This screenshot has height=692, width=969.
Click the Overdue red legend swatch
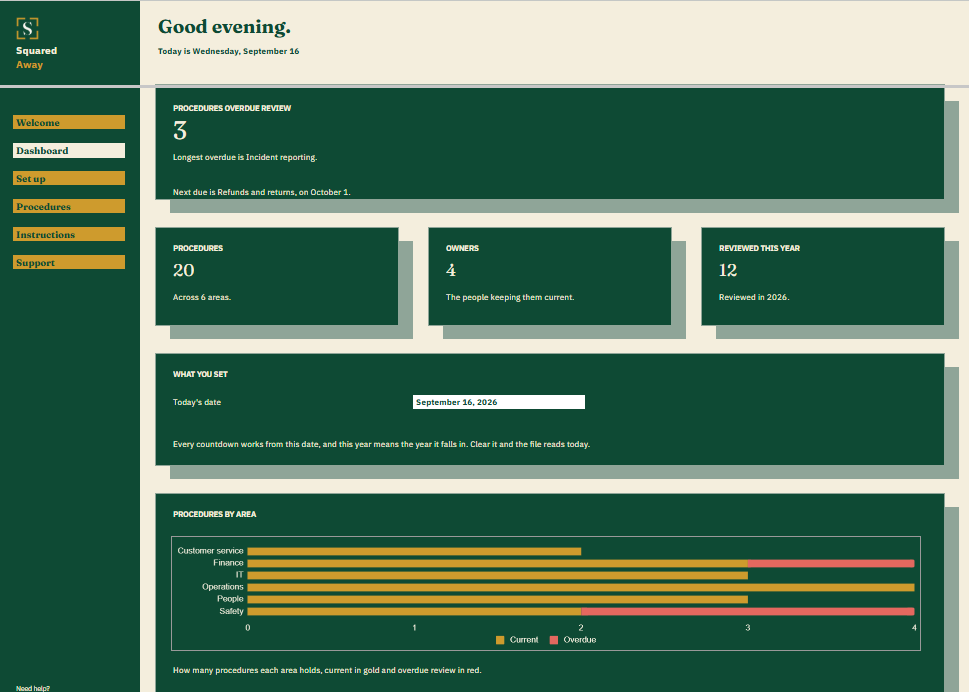pyautogui.click(x=554, y=640)
